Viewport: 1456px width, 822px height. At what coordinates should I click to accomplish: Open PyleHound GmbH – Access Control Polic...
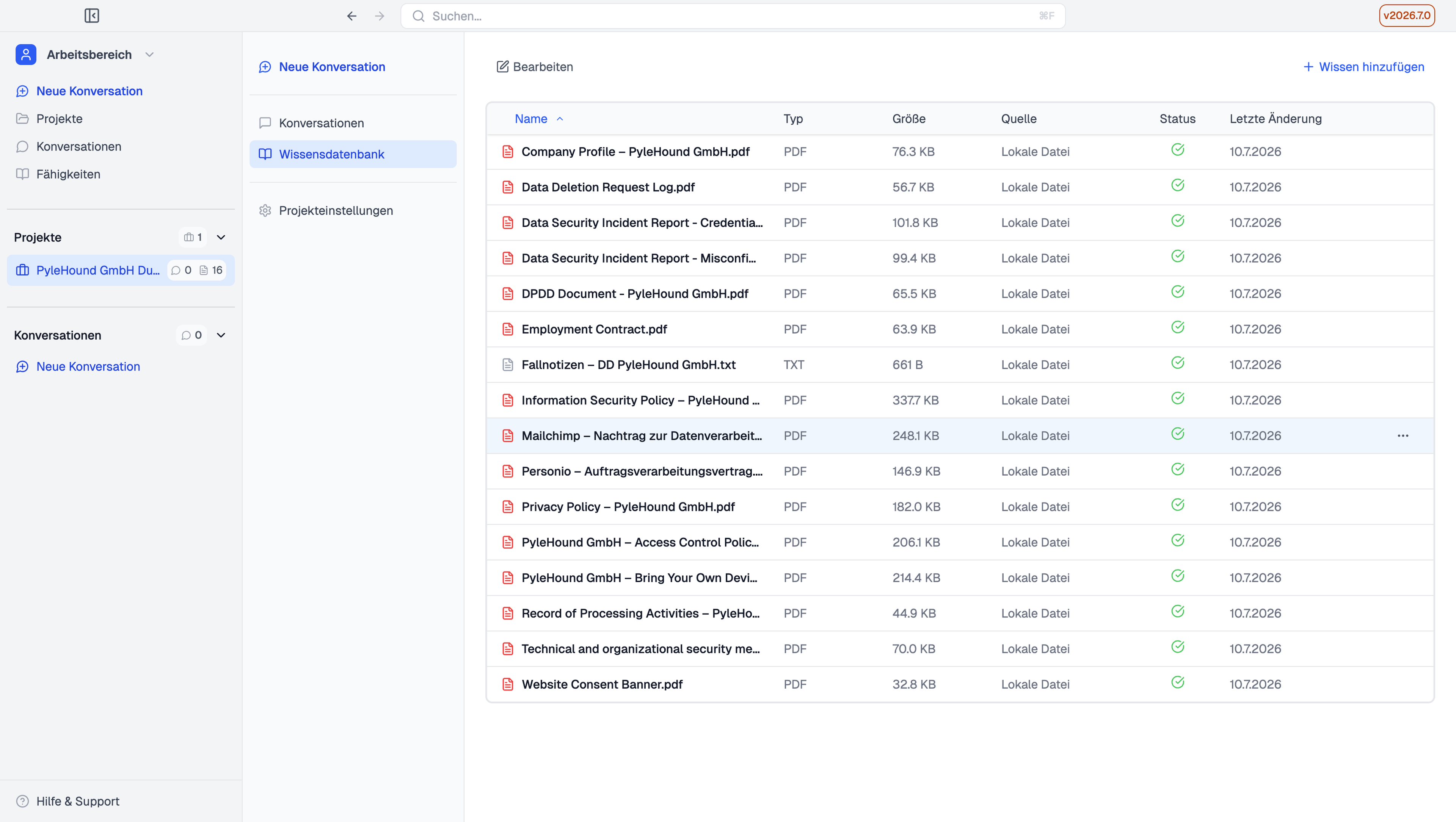(640, 542)
